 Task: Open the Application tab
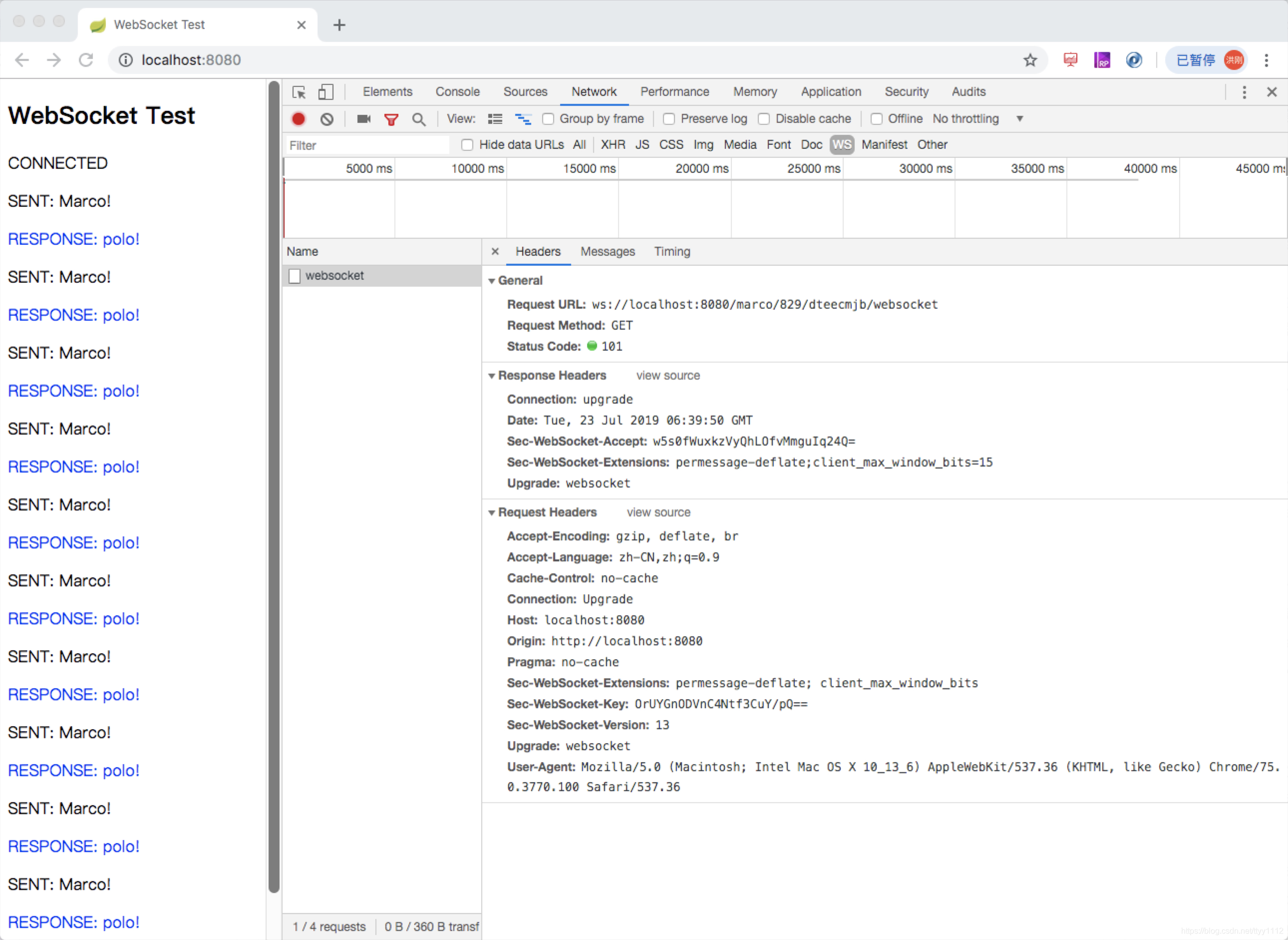tap(831, 92)
